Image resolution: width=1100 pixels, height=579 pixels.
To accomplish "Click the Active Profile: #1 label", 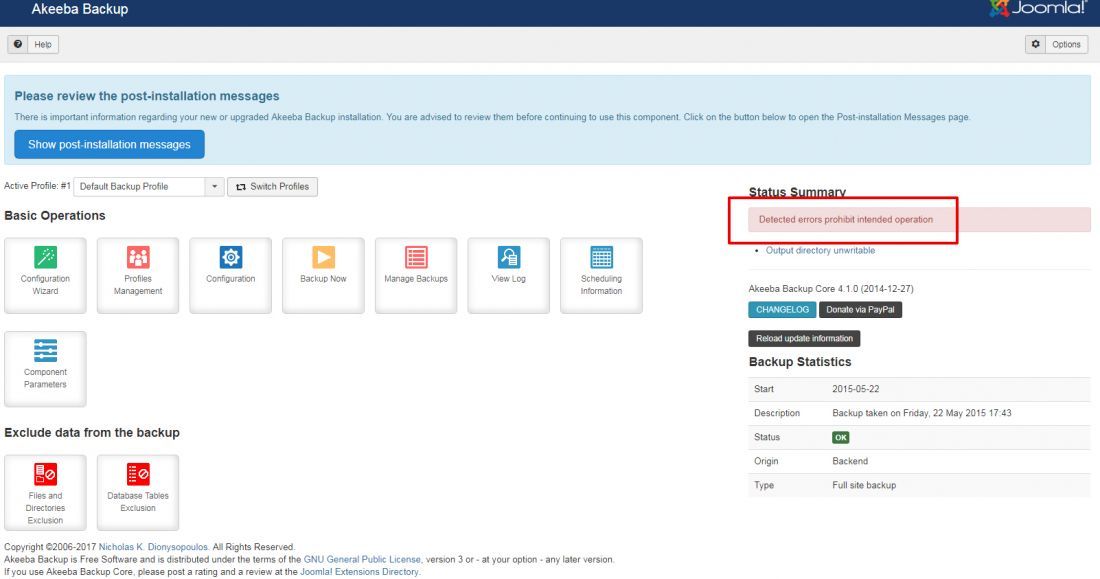I will (37, 186).
